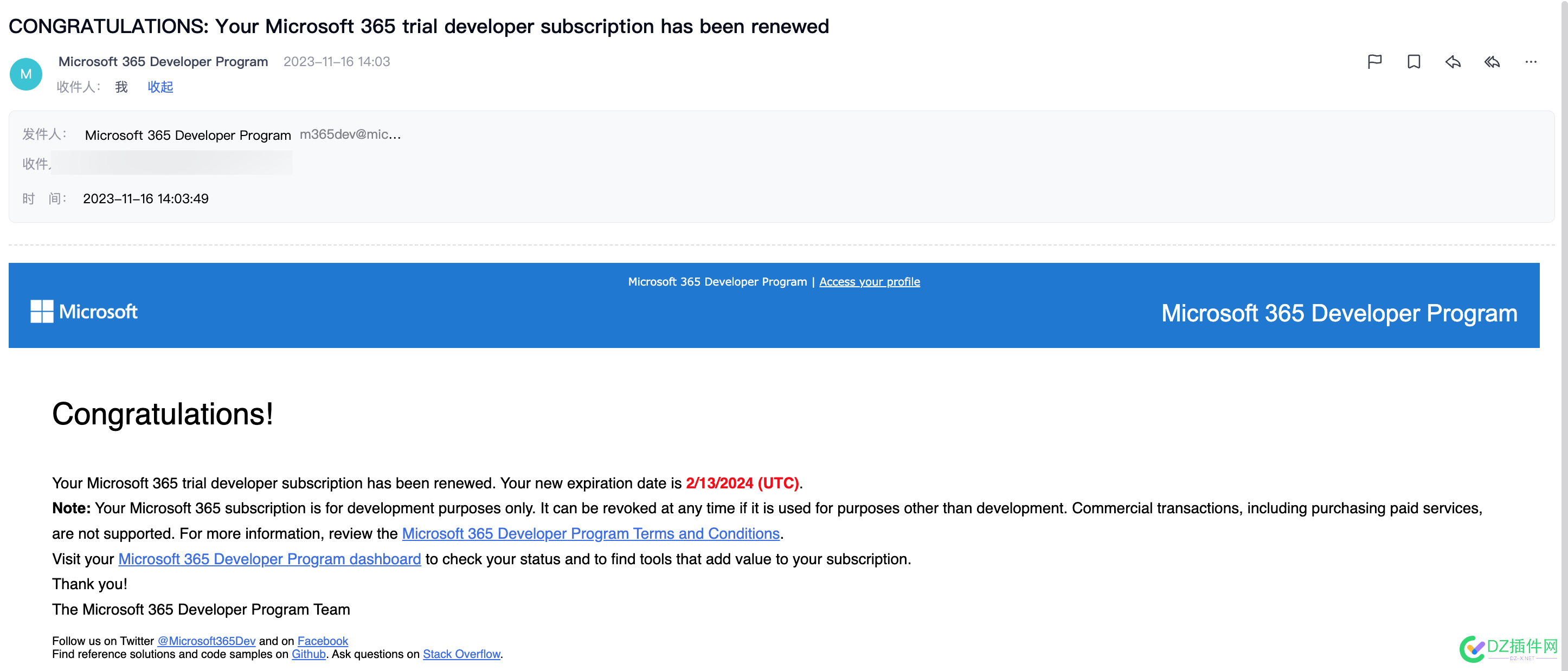Open the Developer Program Terms and Conditions link

pyautogui.click(x=590, y=533)
